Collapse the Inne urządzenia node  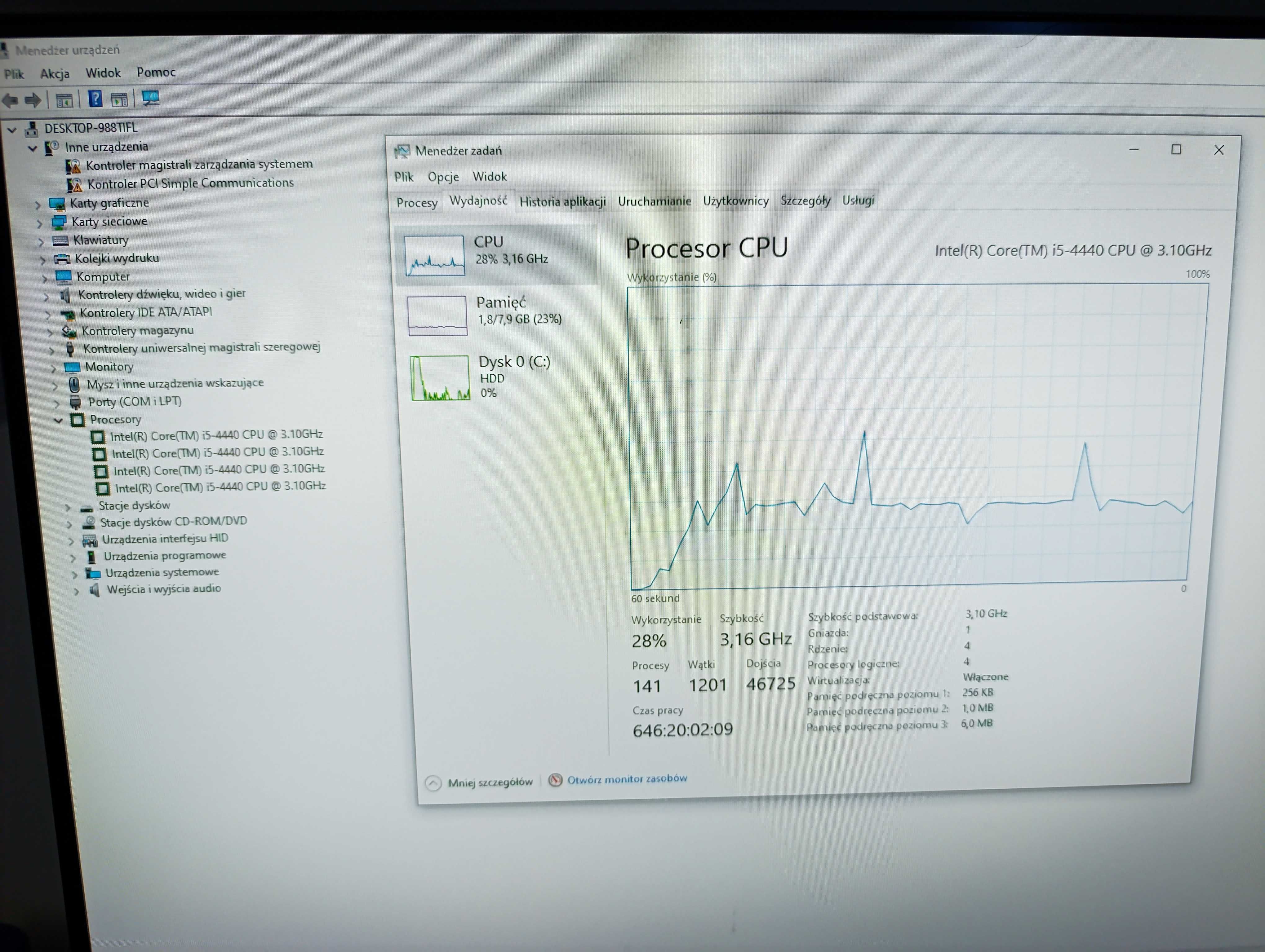(x=33, y=149)
